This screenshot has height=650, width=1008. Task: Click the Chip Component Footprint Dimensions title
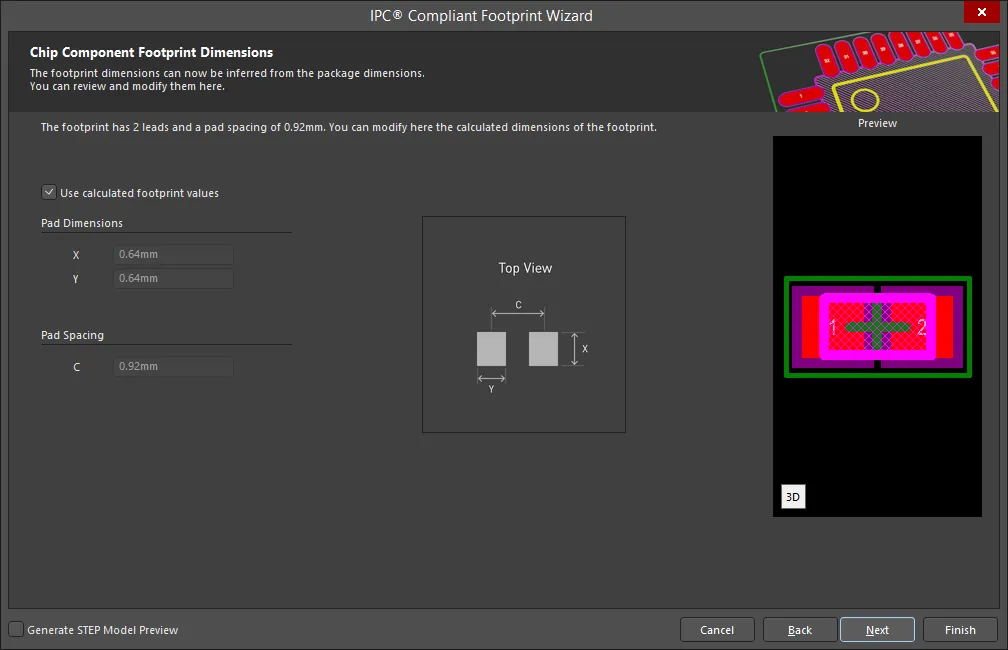151,52
